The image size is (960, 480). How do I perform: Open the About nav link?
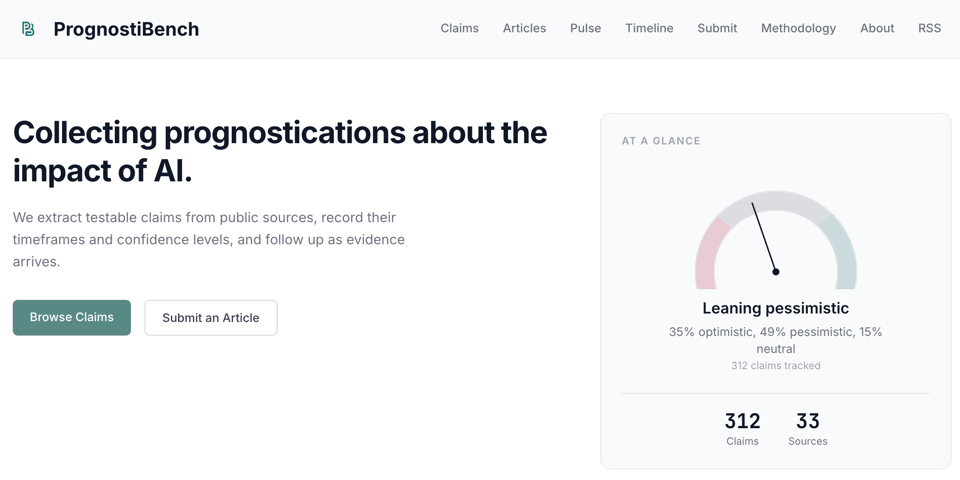point(877,28)
